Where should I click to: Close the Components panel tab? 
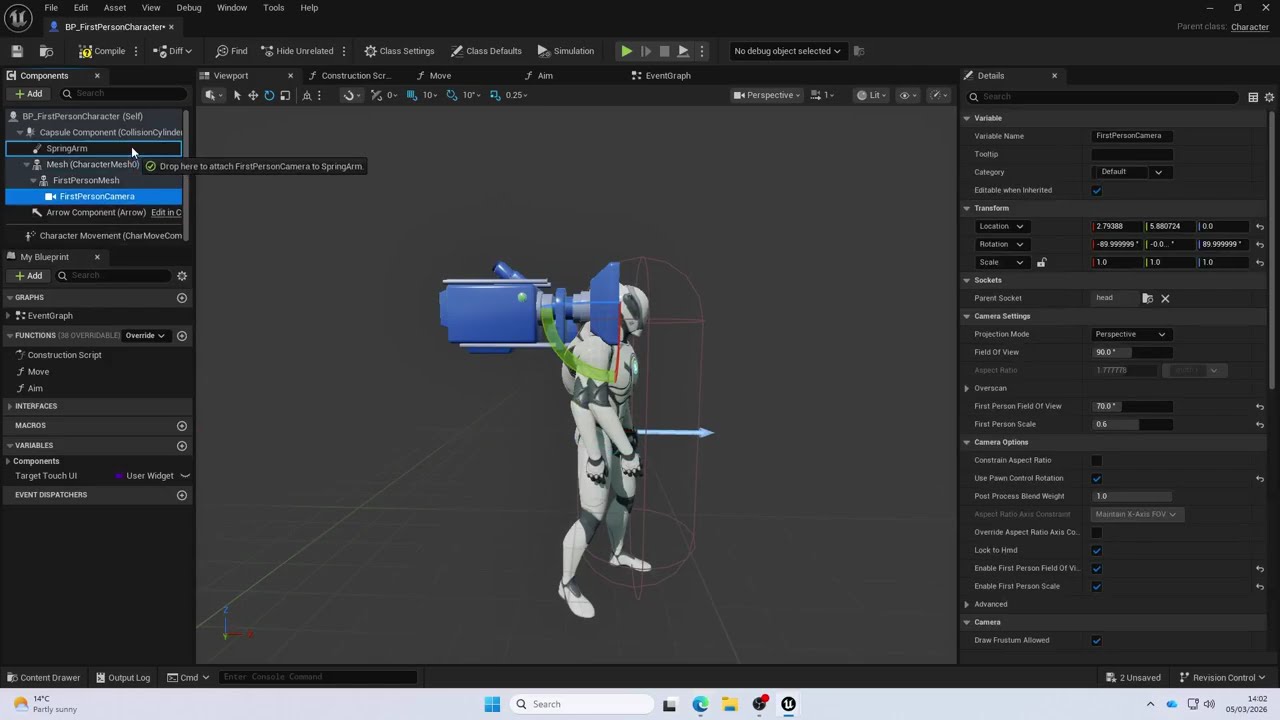[x=97, y=75]
